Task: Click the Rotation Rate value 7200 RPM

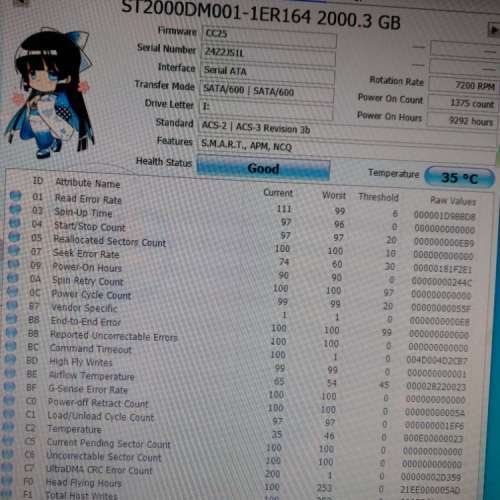Action: tap(463, 85)
